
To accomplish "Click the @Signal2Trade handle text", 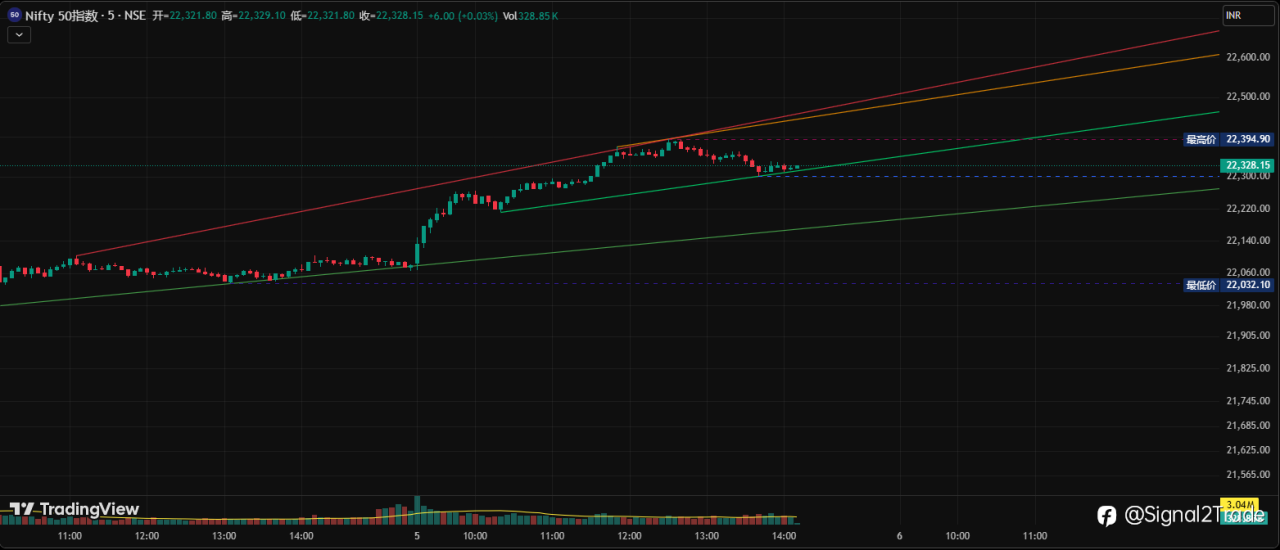I will [1192, 516].
